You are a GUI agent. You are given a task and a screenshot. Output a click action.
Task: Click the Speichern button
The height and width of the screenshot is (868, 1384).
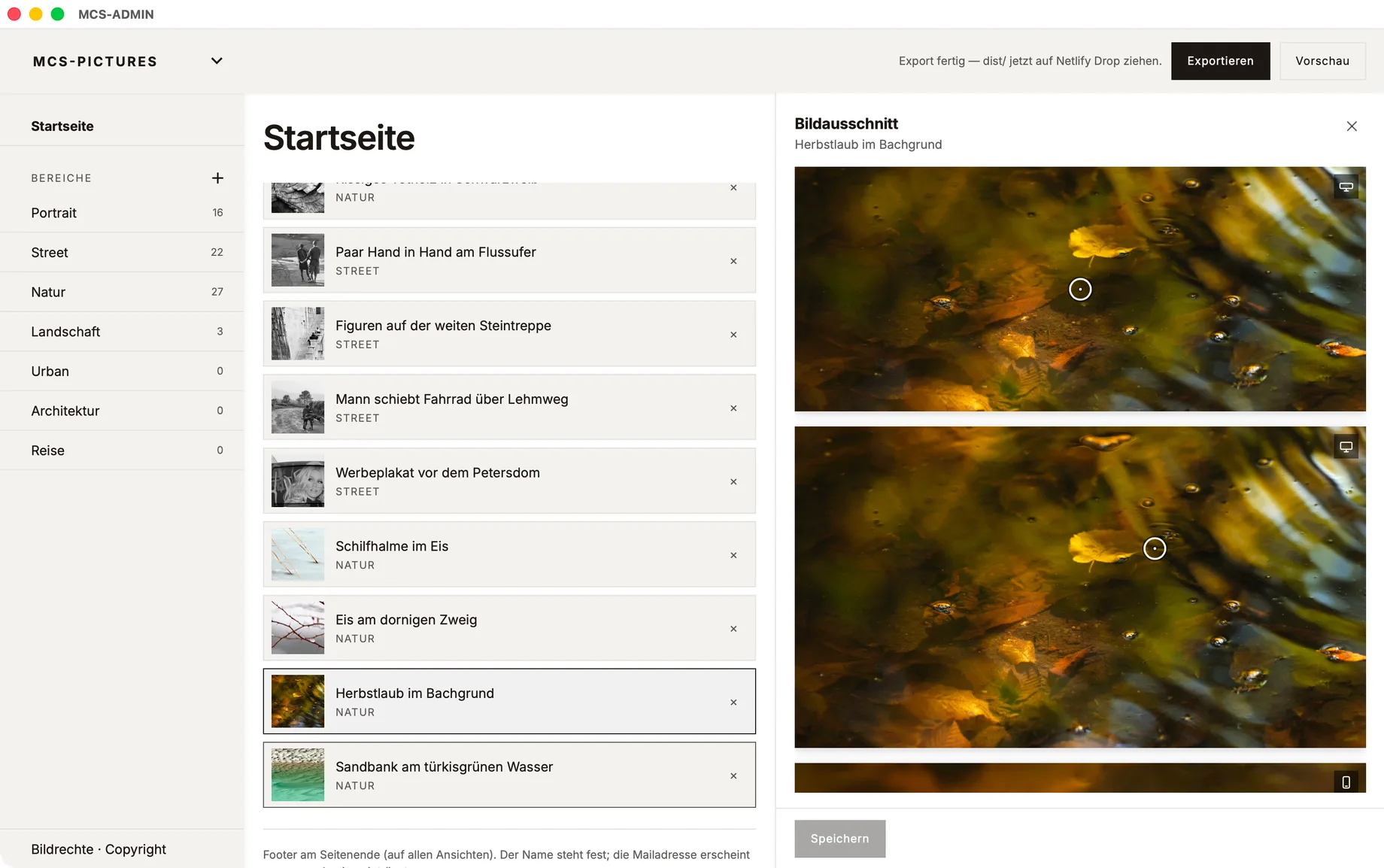pos(839,839)
